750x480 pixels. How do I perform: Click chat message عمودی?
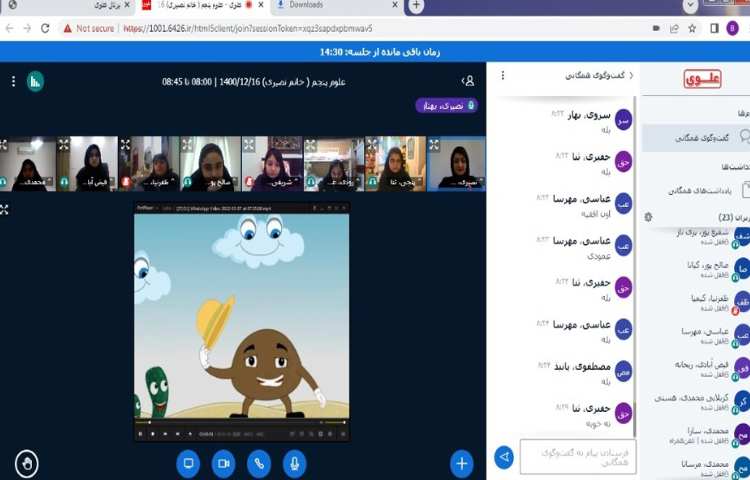(599, 256)
